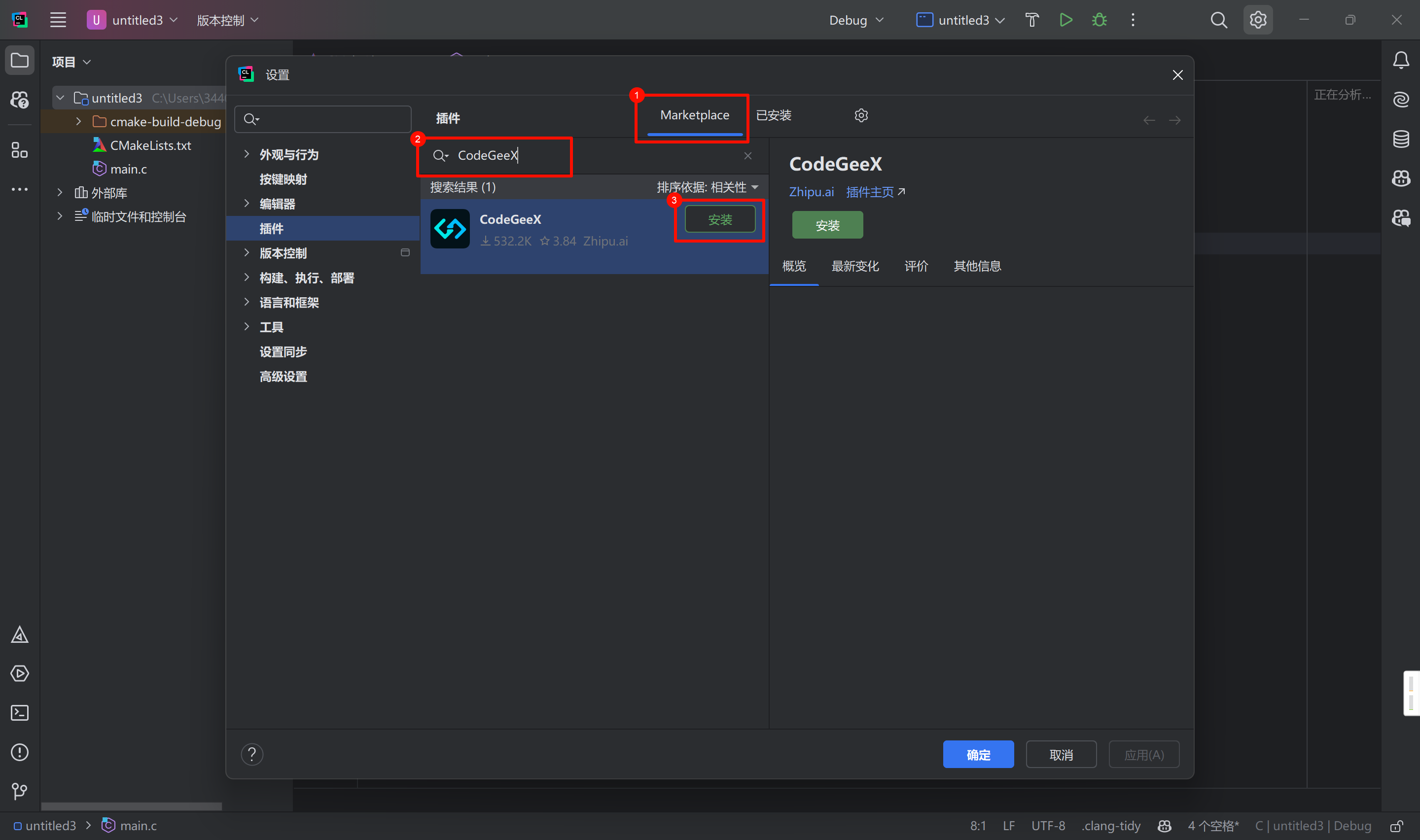
Task: Click the CodeGeeX plugin logo in results
Action: pos(450,229)
